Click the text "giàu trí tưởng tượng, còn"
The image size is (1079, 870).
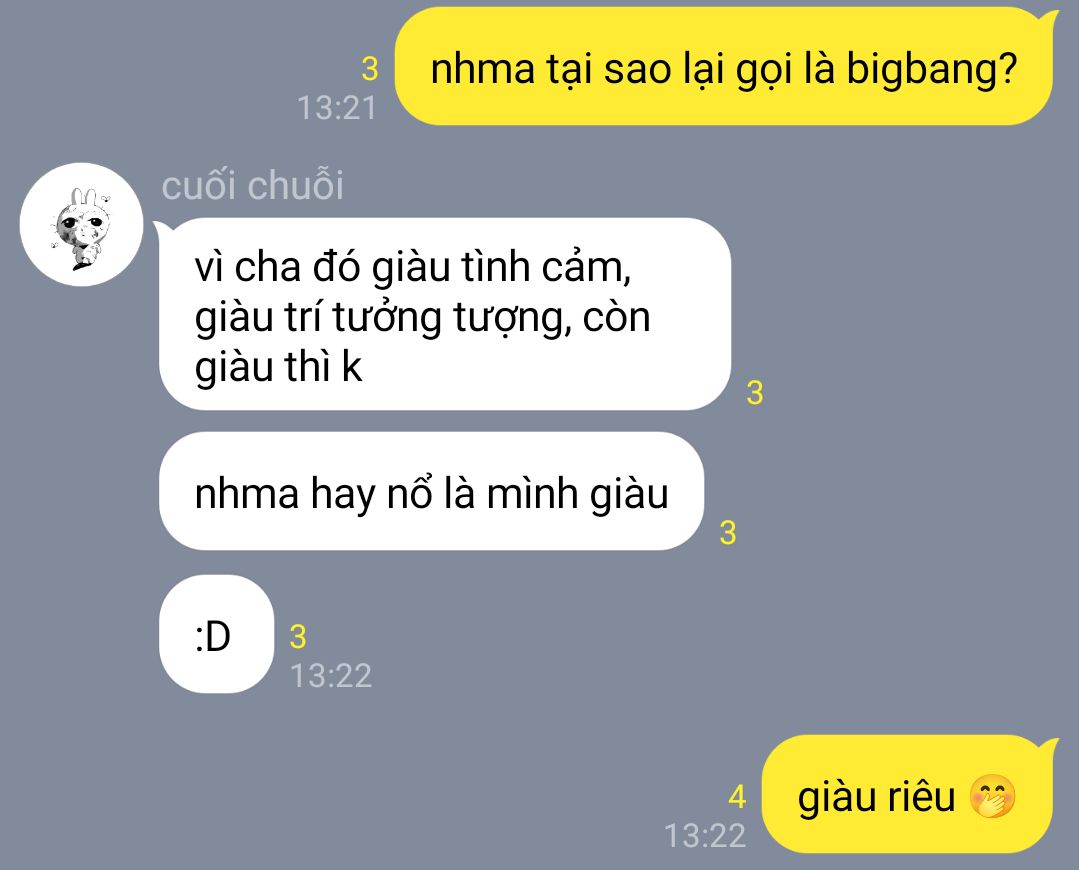(423, 318)
